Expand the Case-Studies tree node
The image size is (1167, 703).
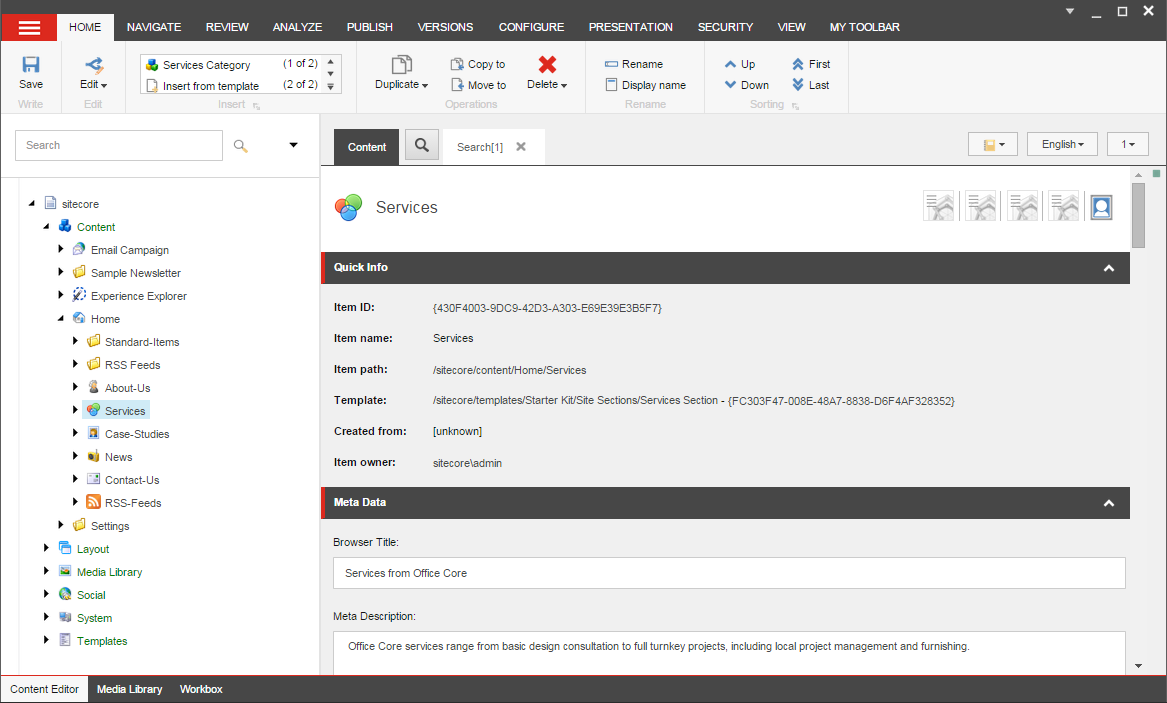[75, 433]
